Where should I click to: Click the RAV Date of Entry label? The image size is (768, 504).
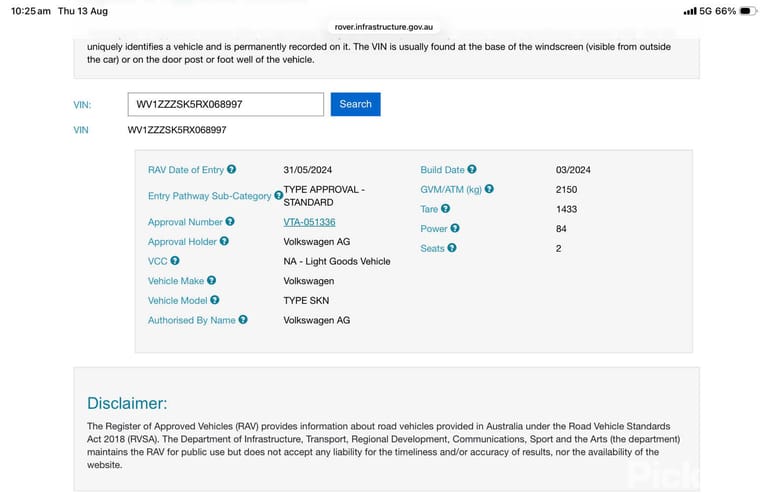tap(186, 170)
